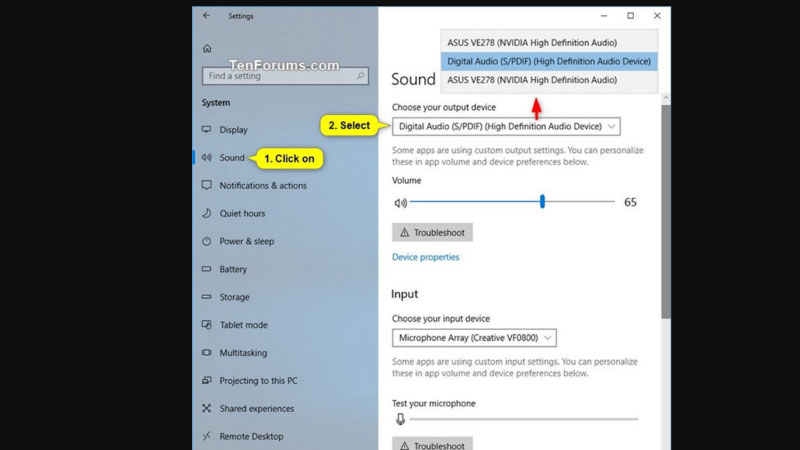Click the Display monitor icon in sidebar
The width and height of the screenshot is (800, 450).
pos(207,129)
